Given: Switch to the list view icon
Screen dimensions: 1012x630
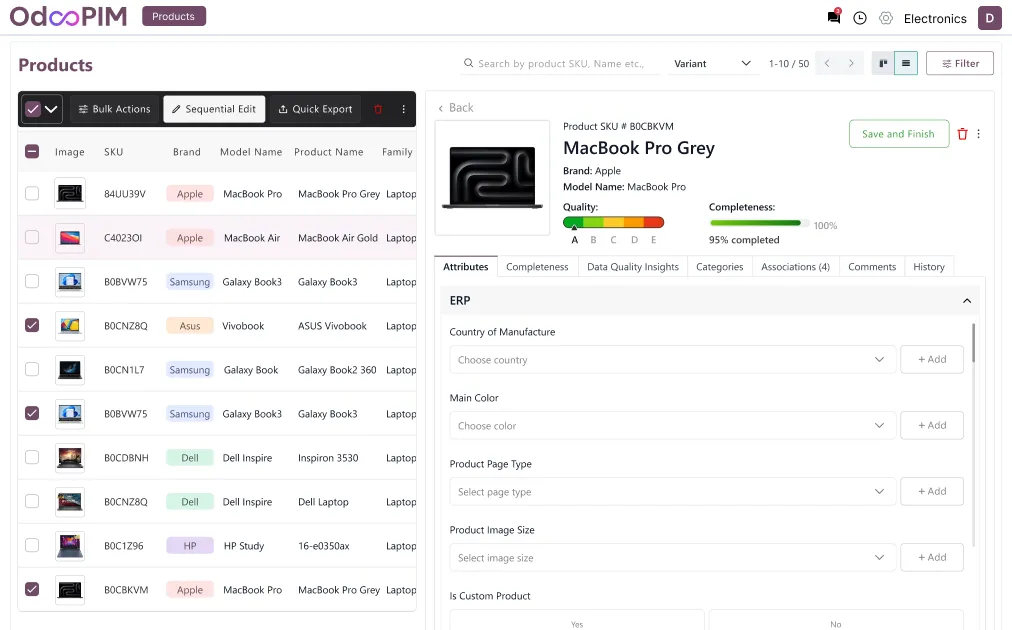Looking at the screenshot, I should pos(905,63).
